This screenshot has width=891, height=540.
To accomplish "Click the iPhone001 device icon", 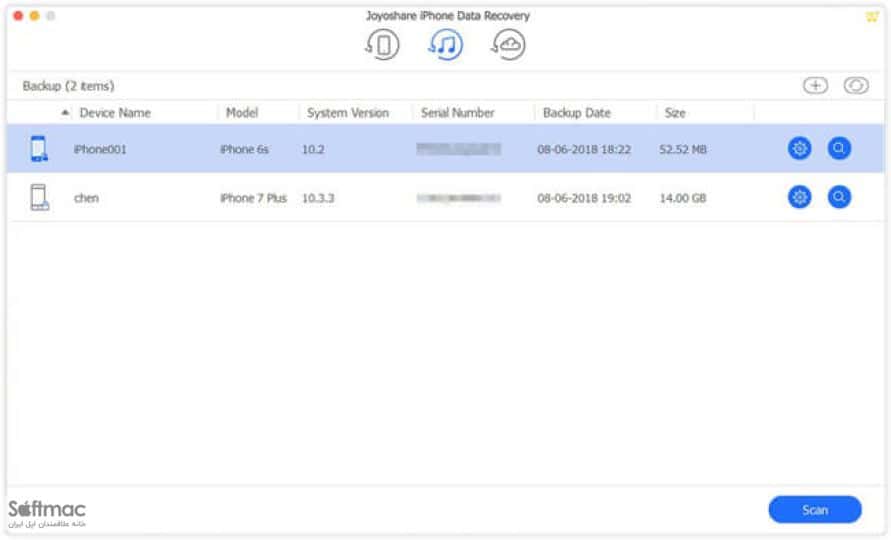I will (x=39, y=149).
